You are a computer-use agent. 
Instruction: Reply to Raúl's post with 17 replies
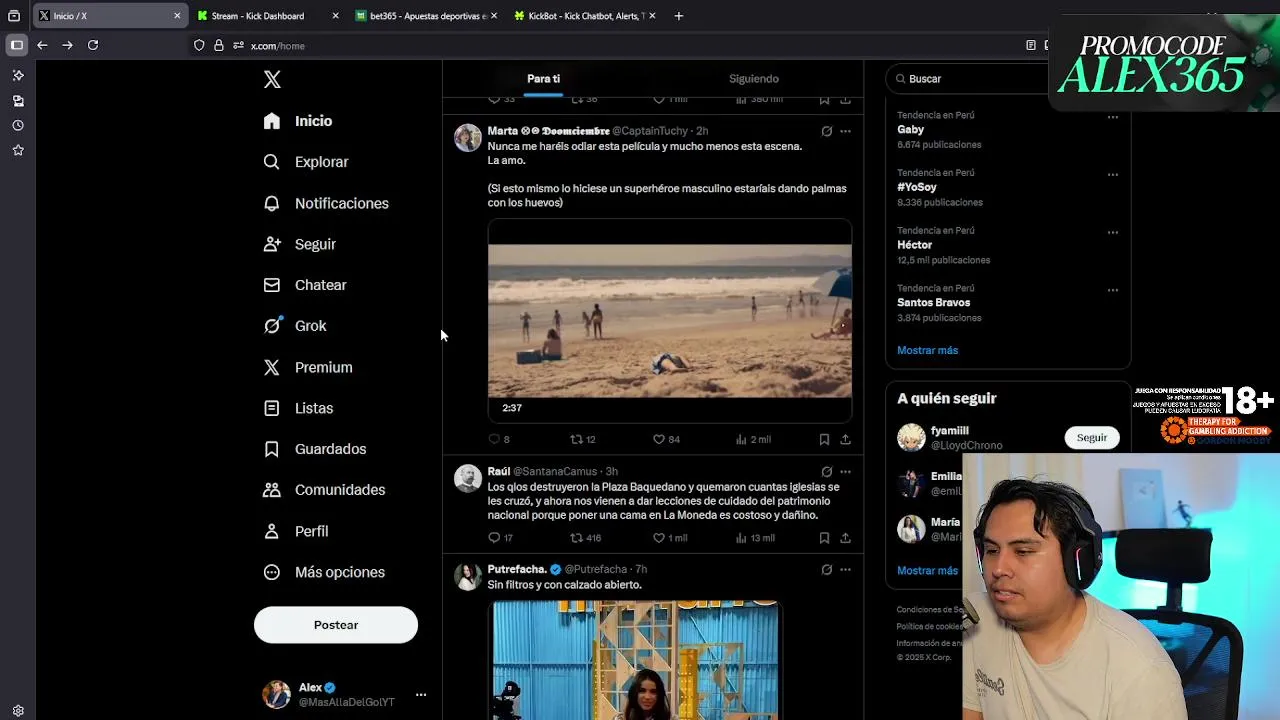click(500, 538)
